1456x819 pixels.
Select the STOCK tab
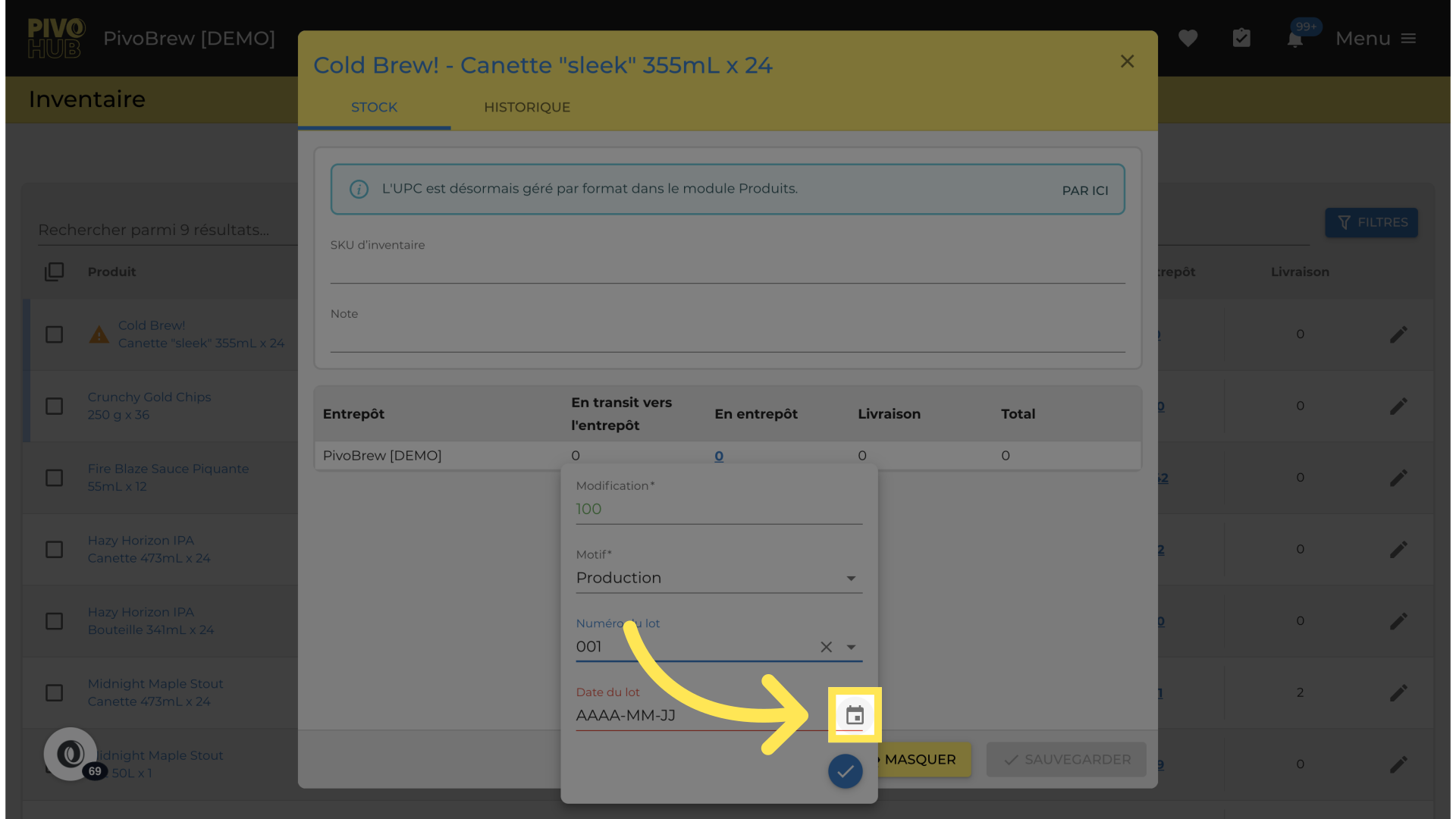point(374,108)
